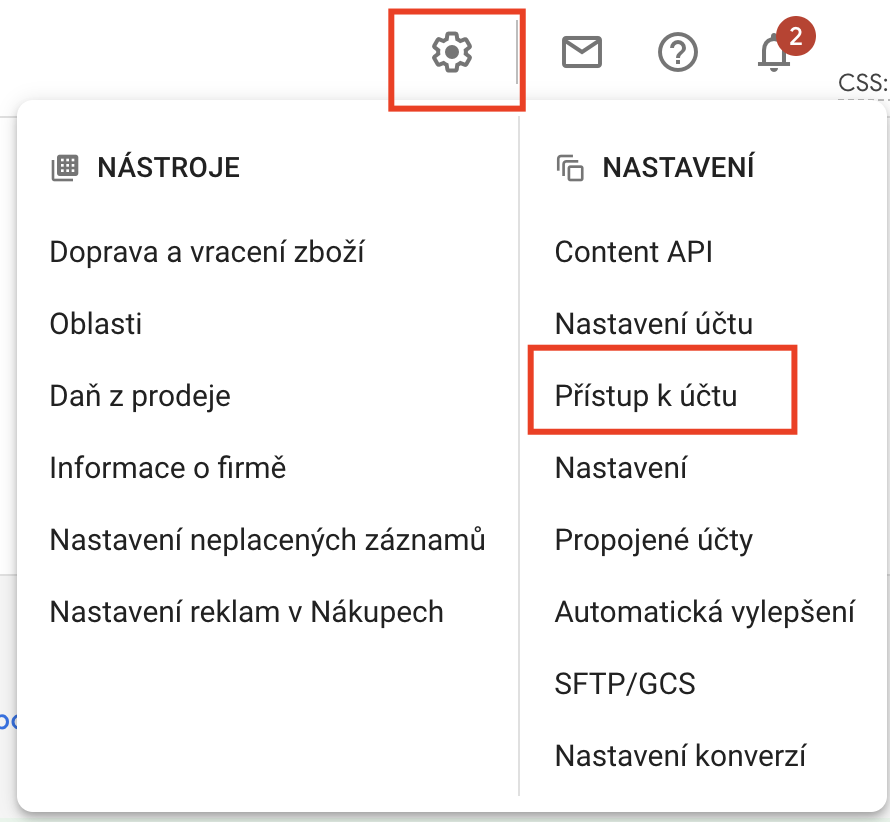Open Nastavení reklam v Nákupech
This screenshot has height=822, width=890.
pyautogui.click(x=246, y=612)
